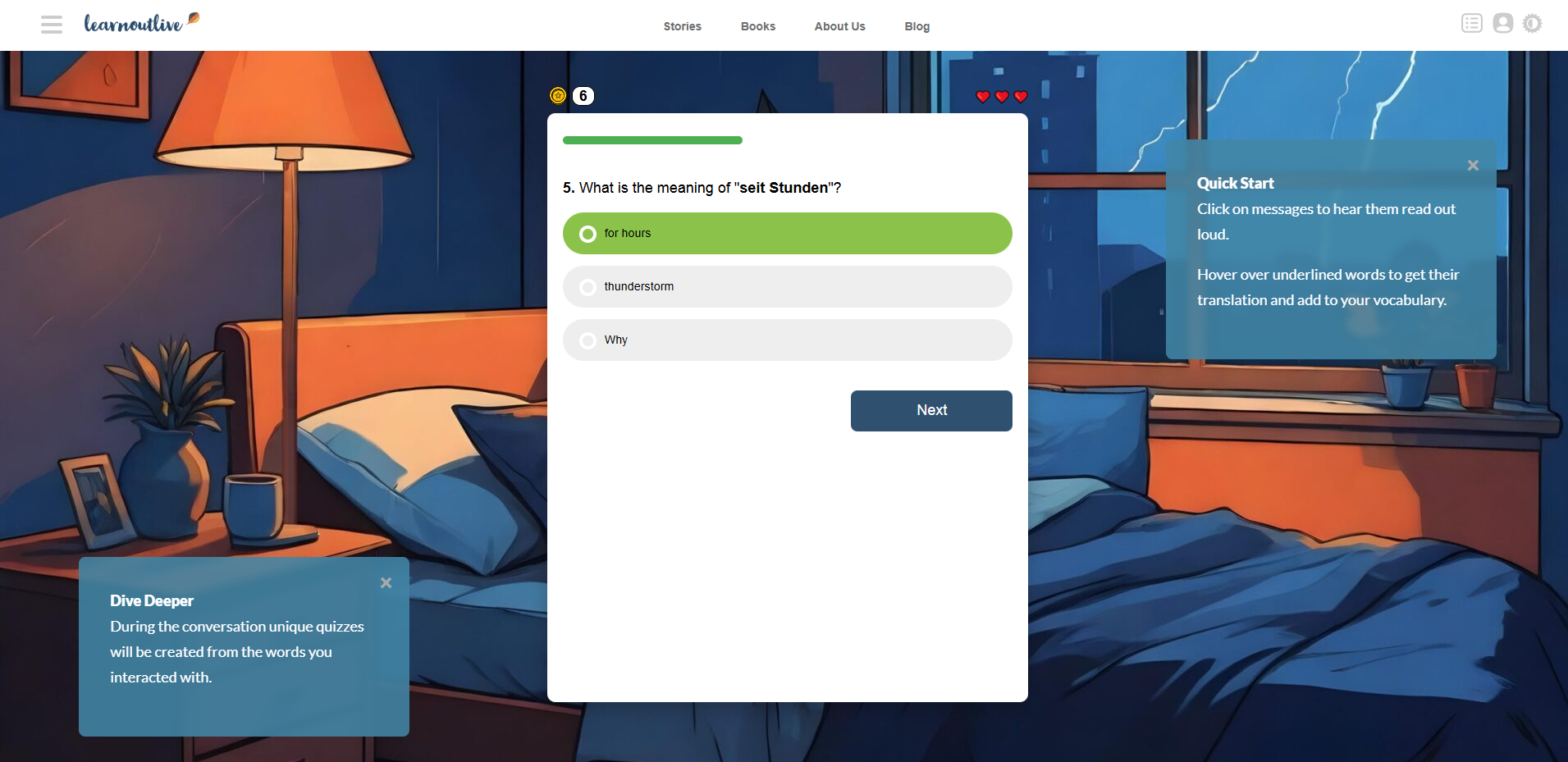
Task: Select the "thunderstorm" answer option
Action: pyautogui.click(x=788, y=287)
